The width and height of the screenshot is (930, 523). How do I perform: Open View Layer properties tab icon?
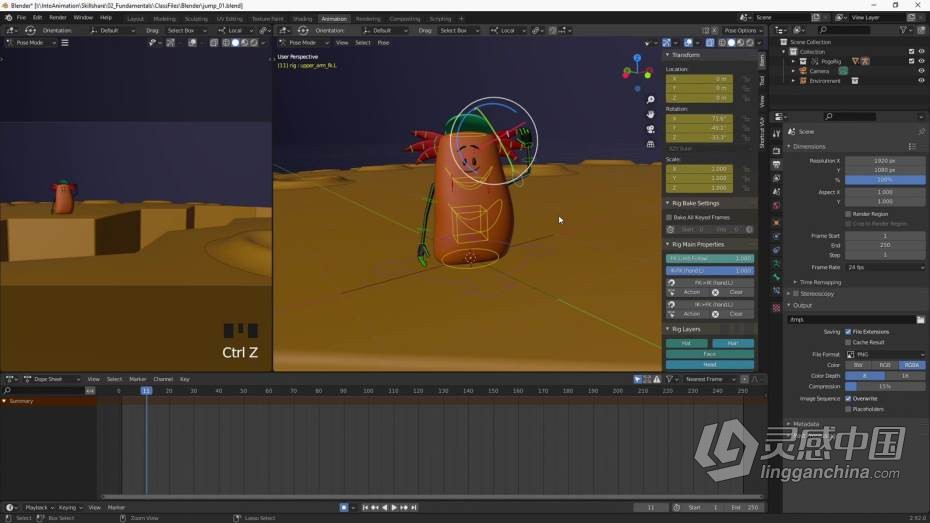click(776, 178)
